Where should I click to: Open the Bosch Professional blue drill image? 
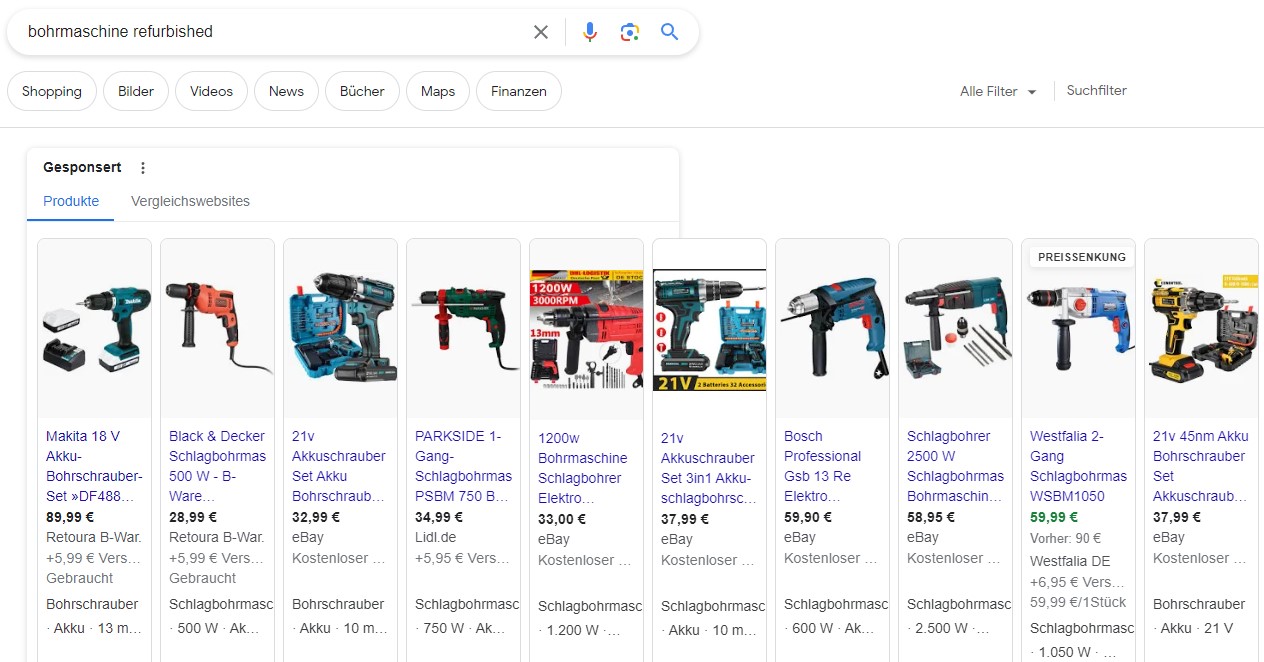(832, 328)
